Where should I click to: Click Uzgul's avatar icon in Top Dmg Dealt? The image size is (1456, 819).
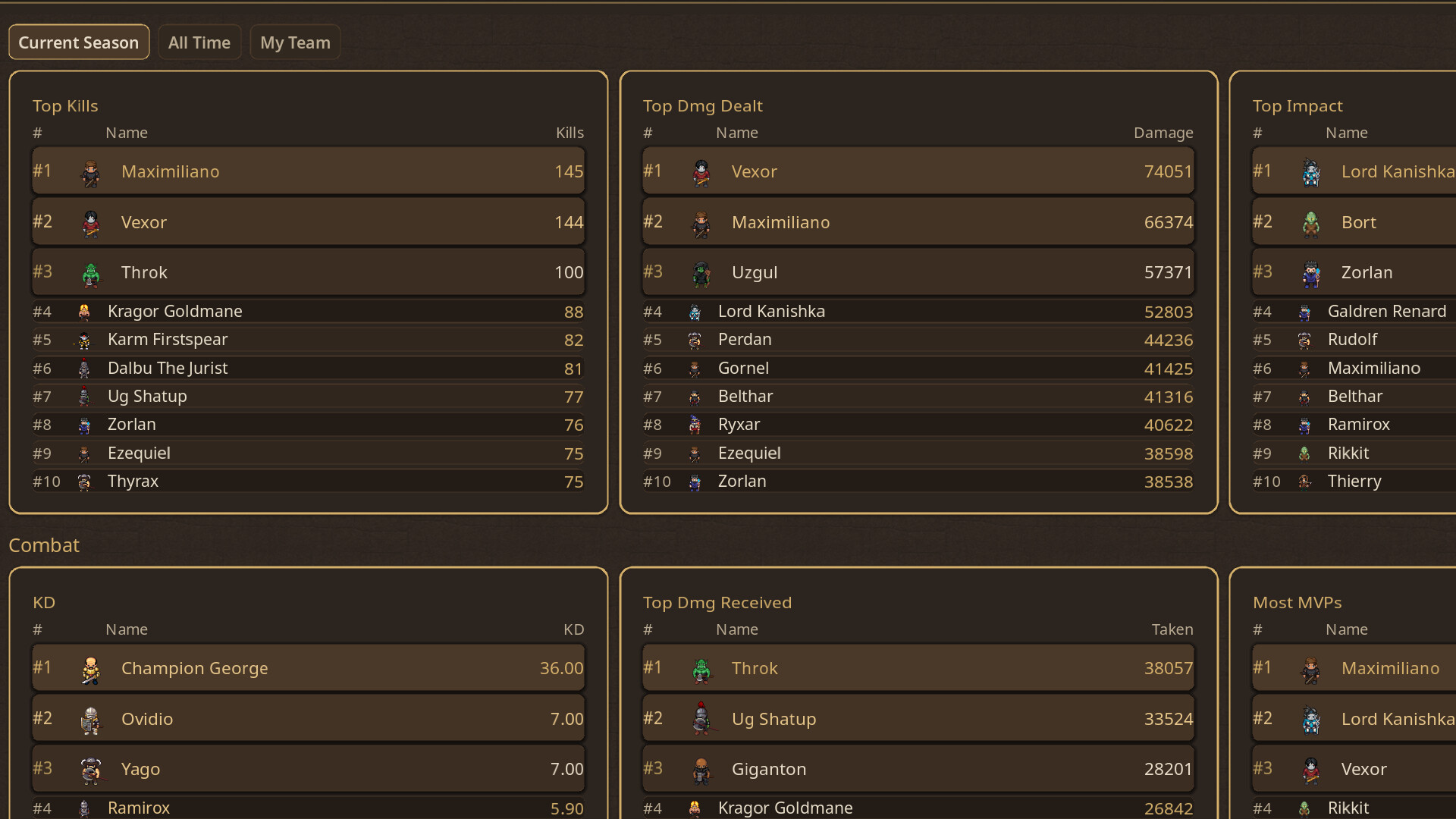(x=701, y=274)
